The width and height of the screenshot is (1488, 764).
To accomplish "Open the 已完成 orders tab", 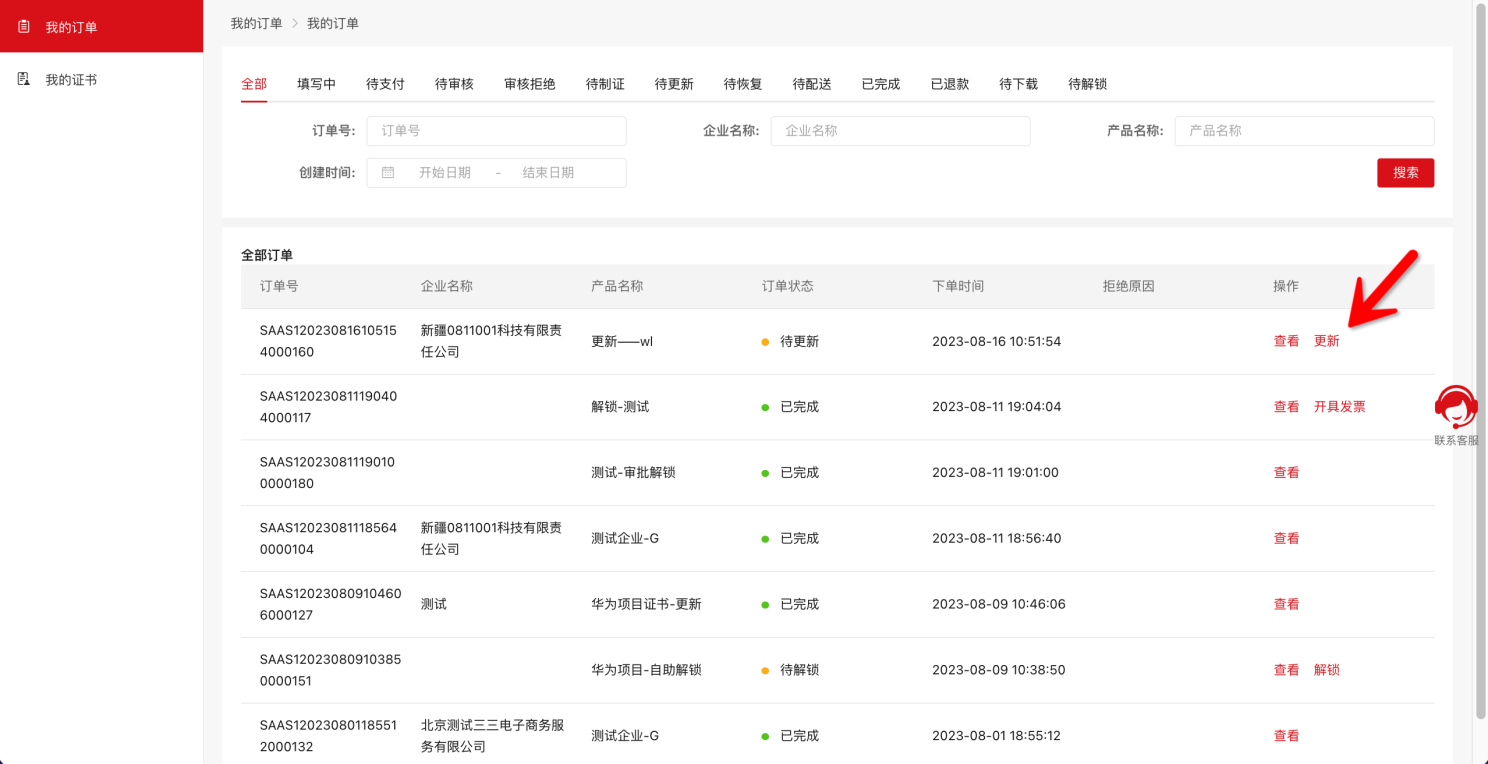I will pos(880,84).
